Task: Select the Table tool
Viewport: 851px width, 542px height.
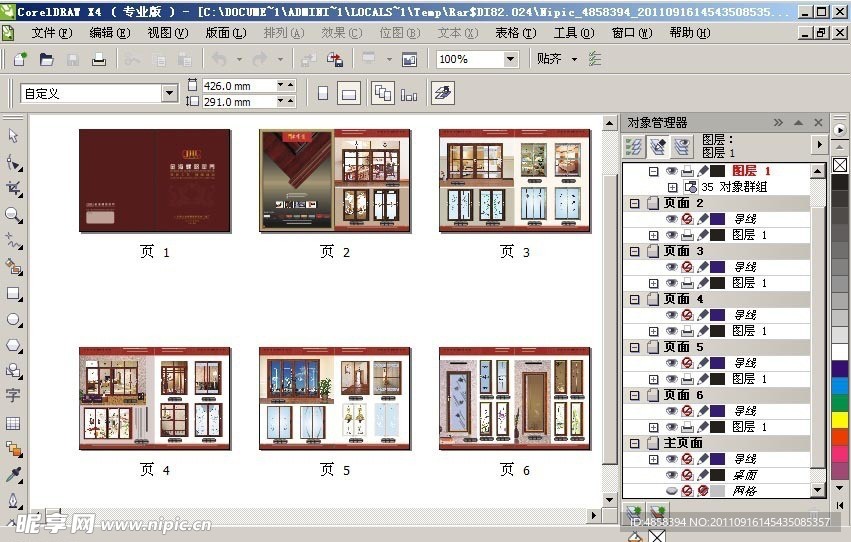Action: [x=13, y=423]
